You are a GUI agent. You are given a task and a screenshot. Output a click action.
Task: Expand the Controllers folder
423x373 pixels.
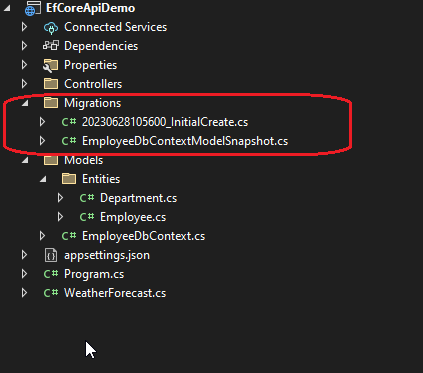tap(24, 84)
